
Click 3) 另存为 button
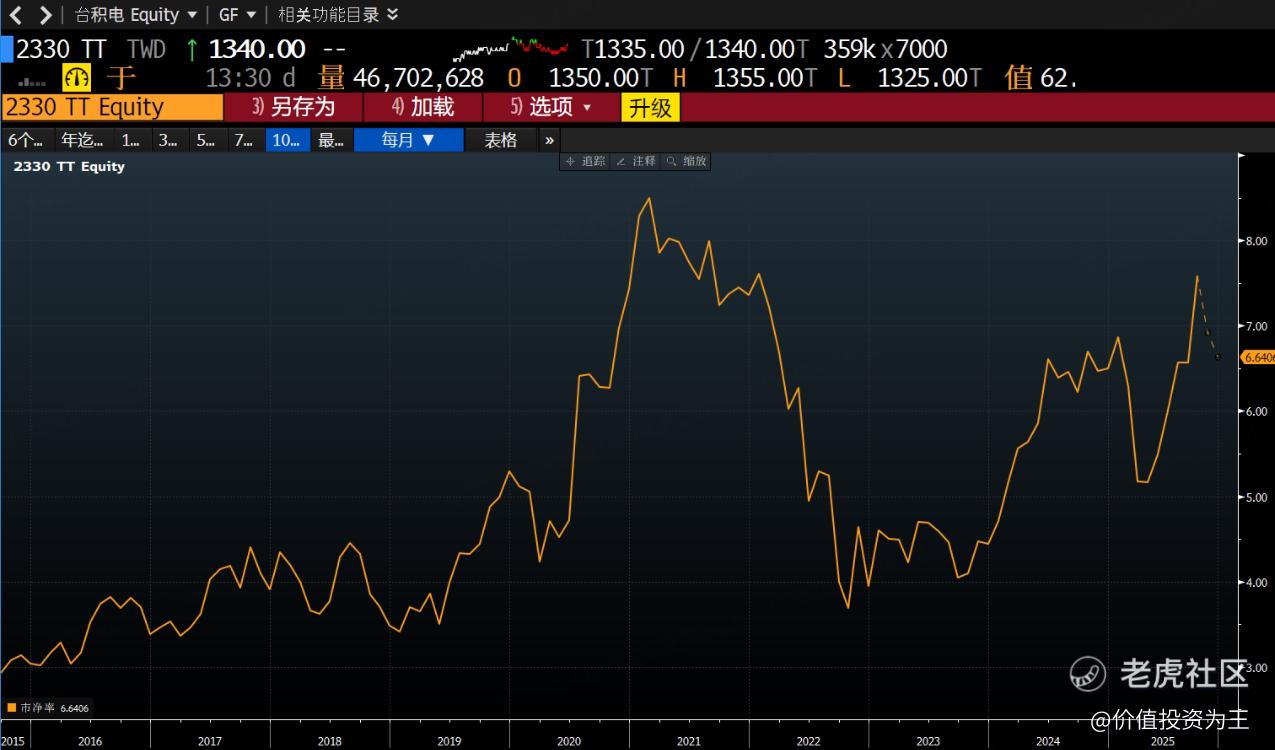point(293,107)
